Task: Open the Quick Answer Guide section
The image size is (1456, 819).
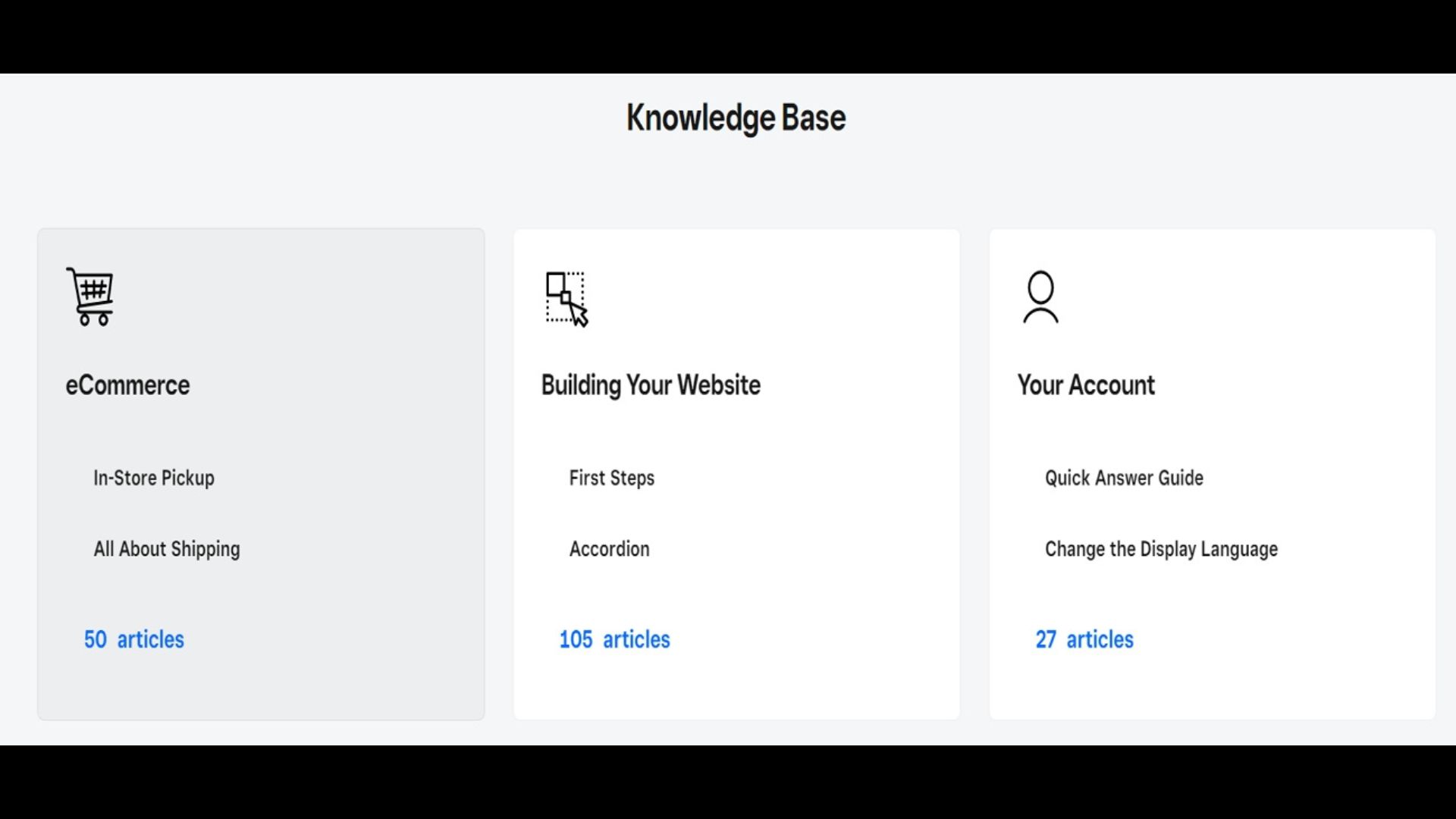Action: [x=1123, y=478]
